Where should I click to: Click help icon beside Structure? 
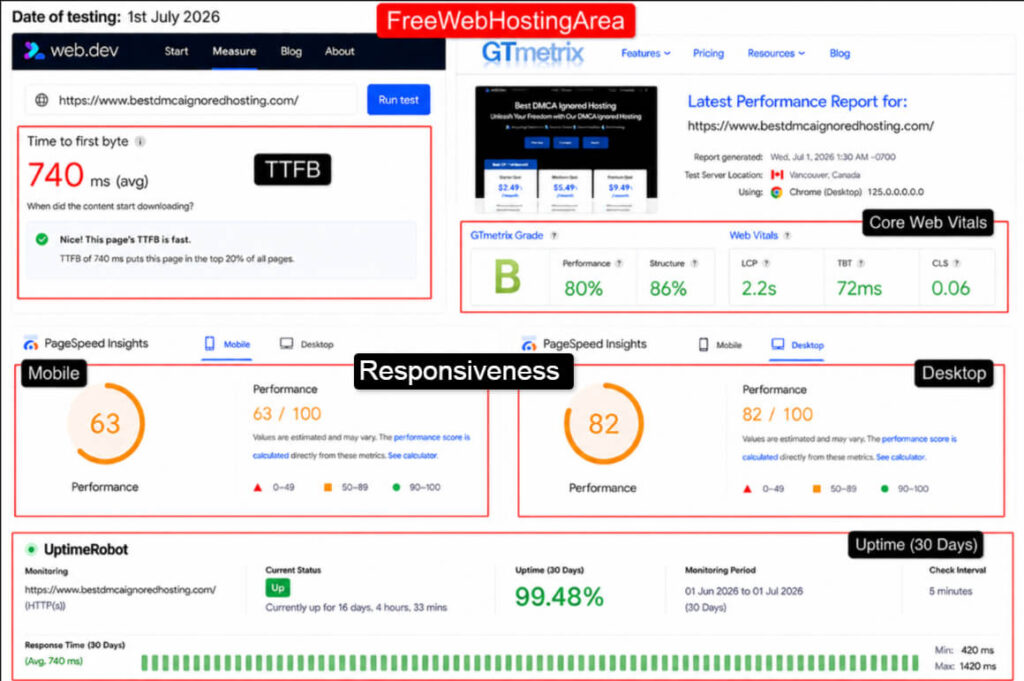coord(694,263)
